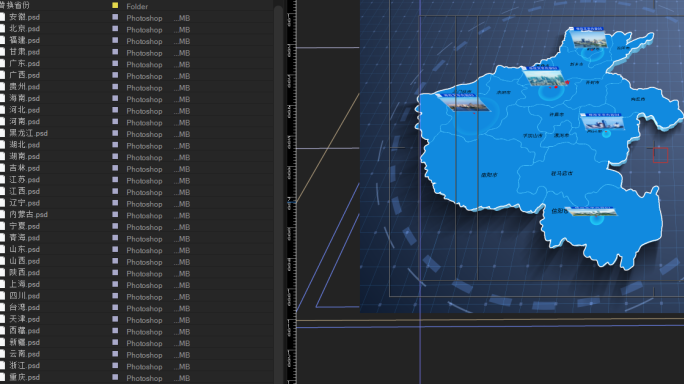Click the vertical ruler beside the viewport

(291, 192)
